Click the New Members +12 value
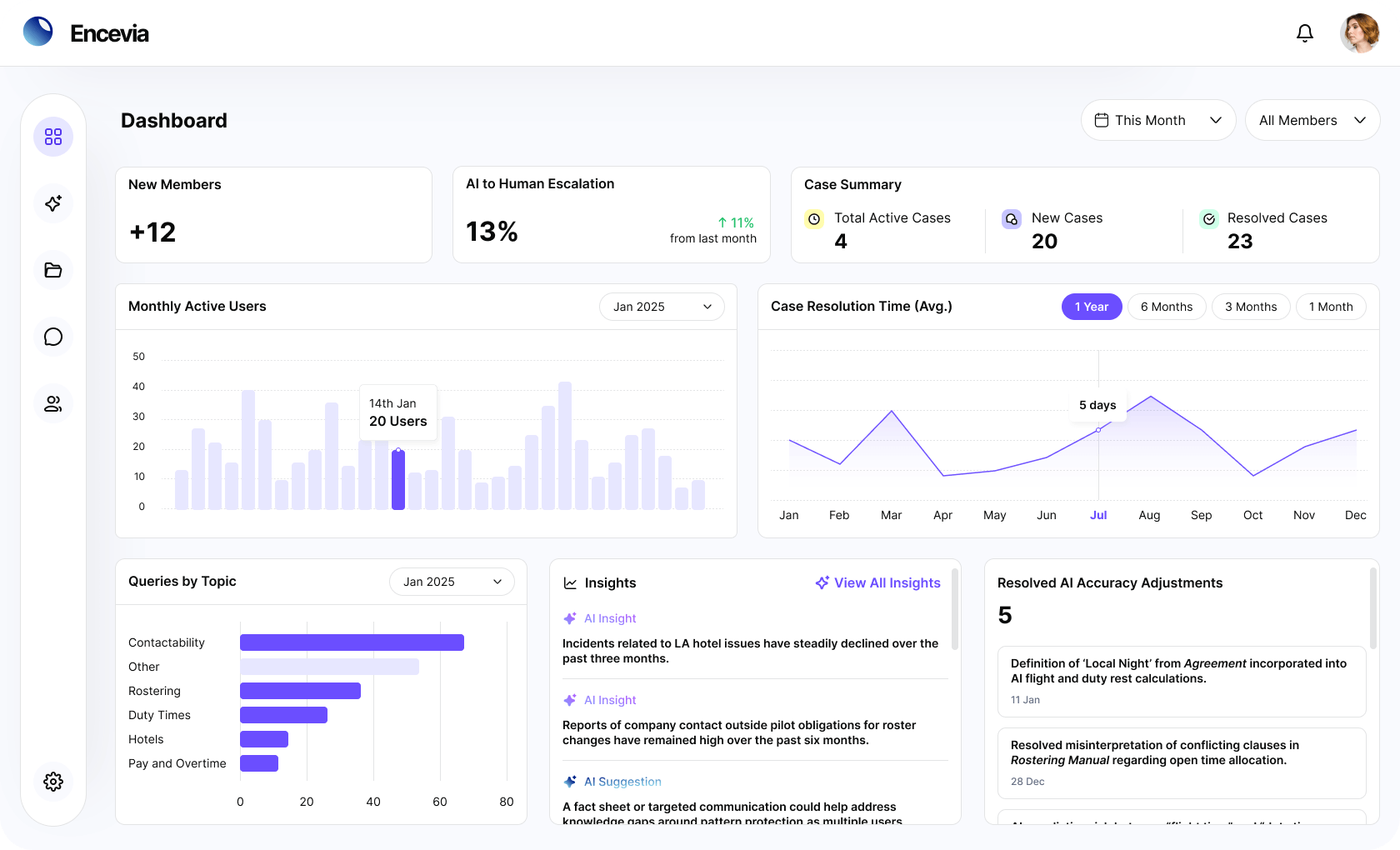 tap(152, 232)
